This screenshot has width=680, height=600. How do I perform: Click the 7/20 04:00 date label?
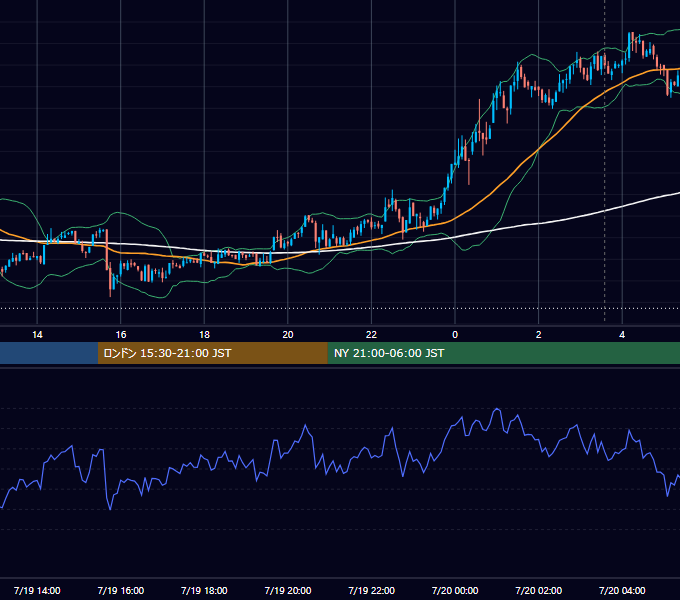click(622, 590)
